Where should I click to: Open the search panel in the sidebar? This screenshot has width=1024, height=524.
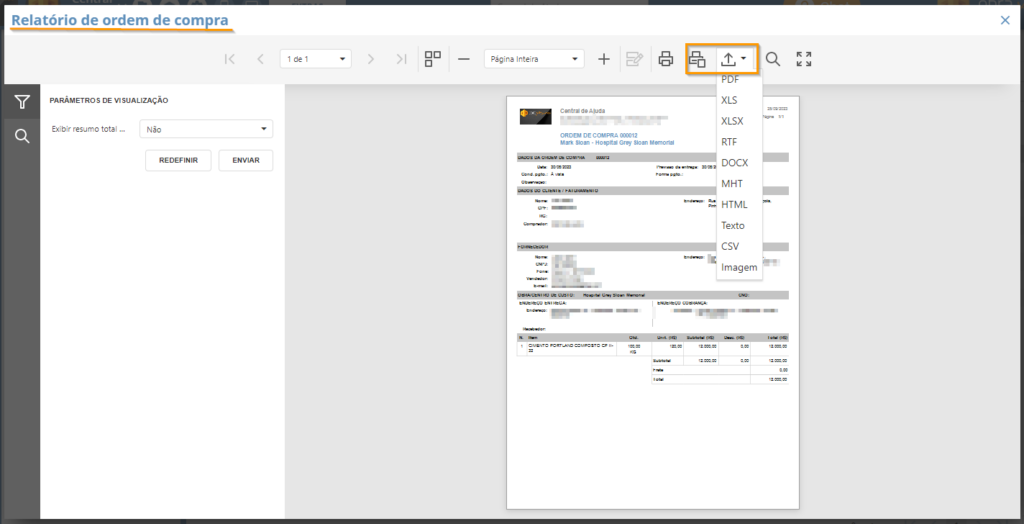tap(22, 136)
